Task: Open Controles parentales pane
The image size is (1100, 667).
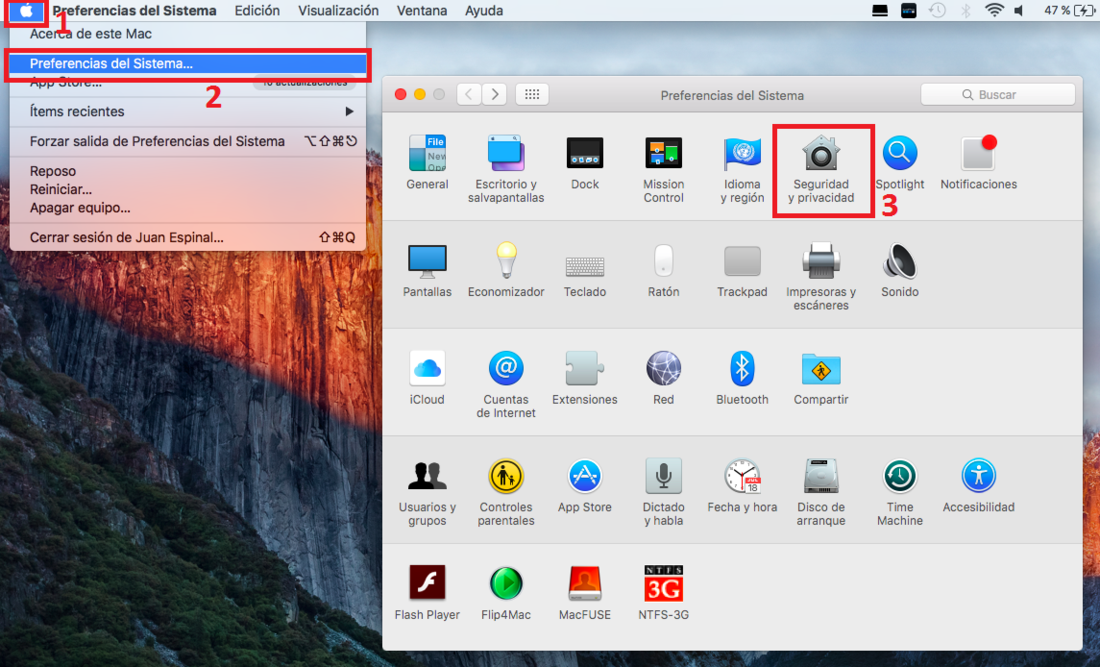Action: [x=506, y=492]
